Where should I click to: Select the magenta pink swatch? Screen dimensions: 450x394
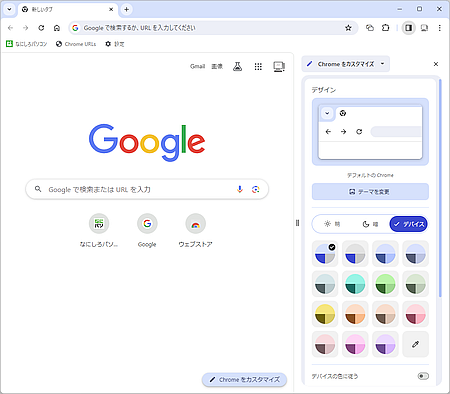click(355, 344)
